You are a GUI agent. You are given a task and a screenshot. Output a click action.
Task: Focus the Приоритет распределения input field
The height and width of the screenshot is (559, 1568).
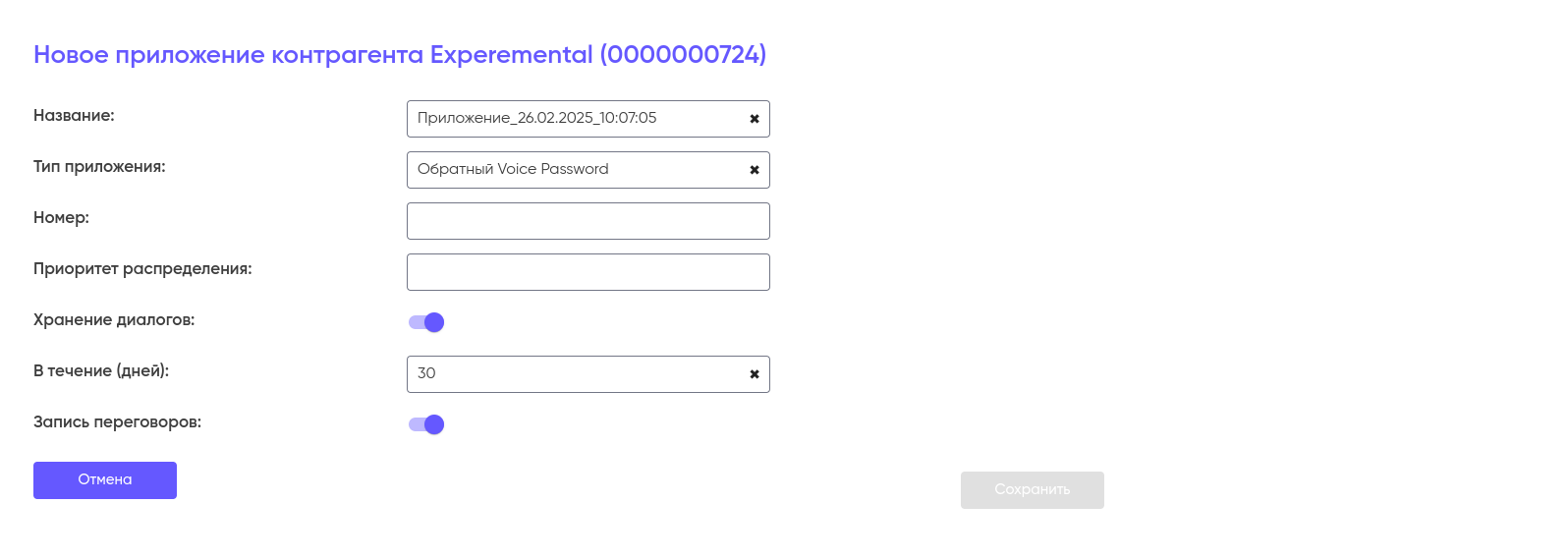(588, 272)
